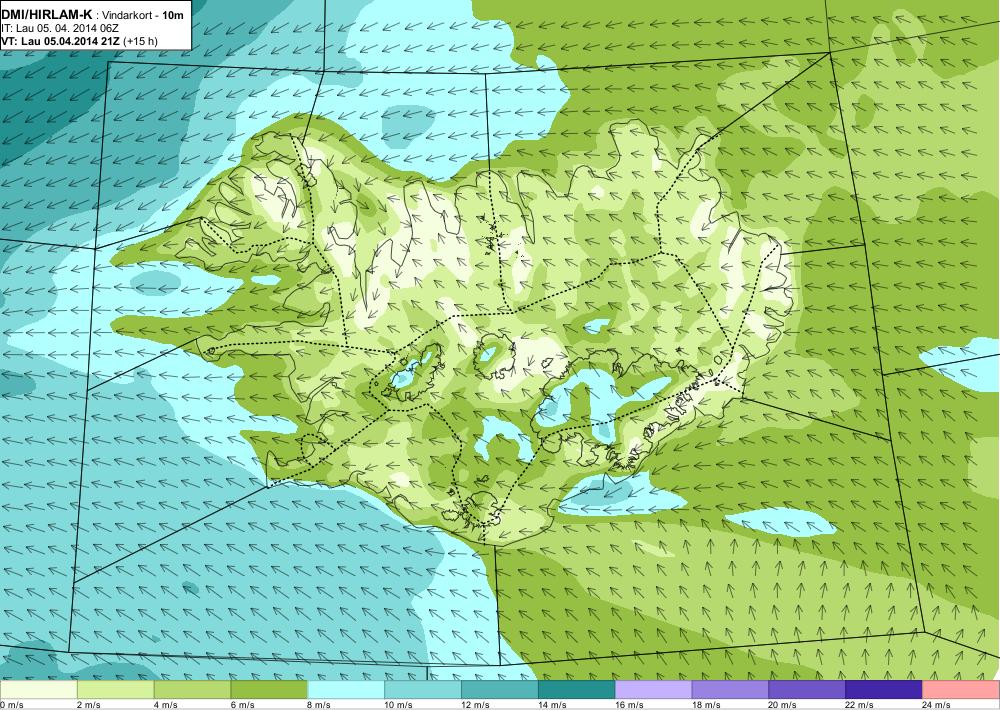Image resolution: width=1000 pixels, height=710 pixels.
Task: Click the 22–24 m/s dark indigo legend swatch
Action: click(884, 690)
